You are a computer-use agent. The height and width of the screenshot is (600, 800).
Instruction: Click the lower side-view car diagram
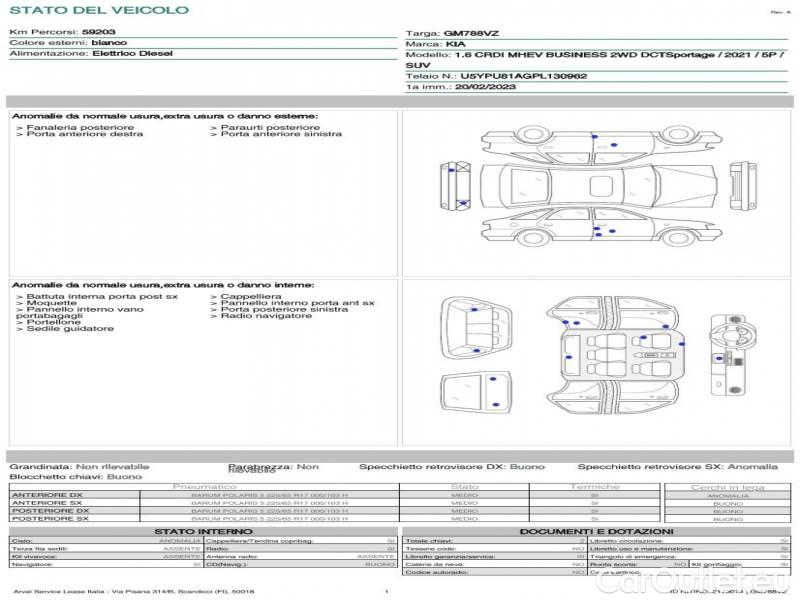tap(600, 228)
